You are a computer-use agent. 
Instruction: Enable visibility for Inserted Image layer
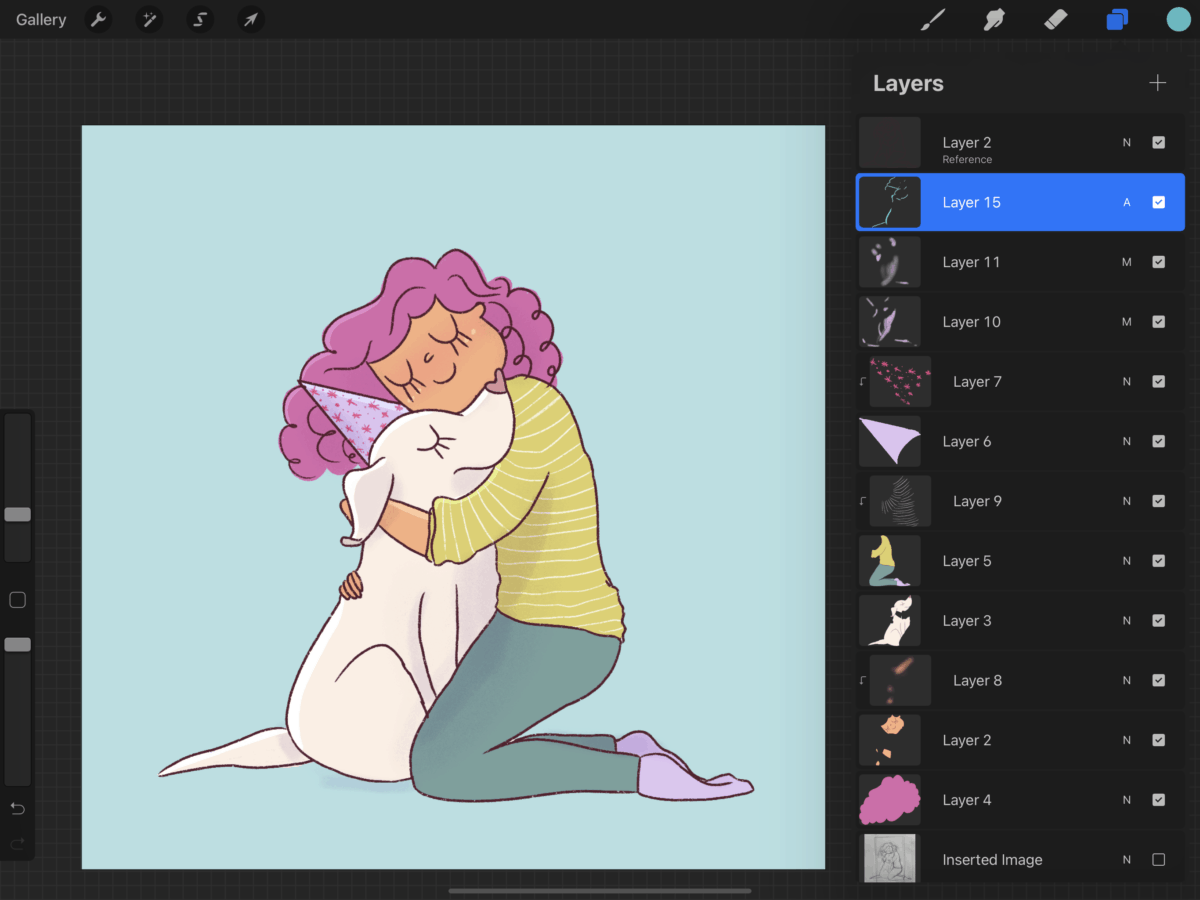(x=1158, y=859)
